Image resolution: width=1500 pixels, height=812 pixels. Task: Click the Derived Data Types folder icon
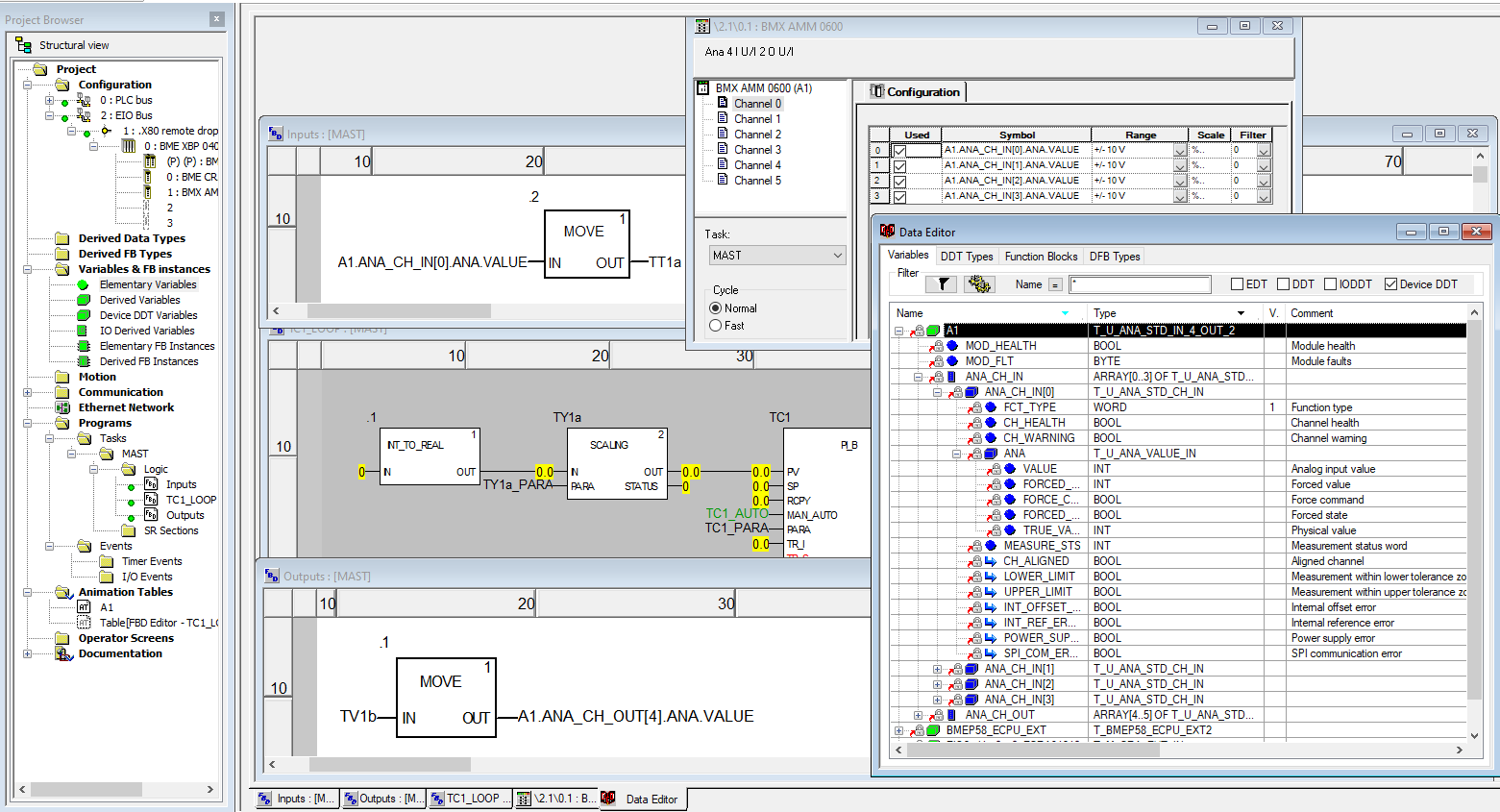[x=62, y=238]
